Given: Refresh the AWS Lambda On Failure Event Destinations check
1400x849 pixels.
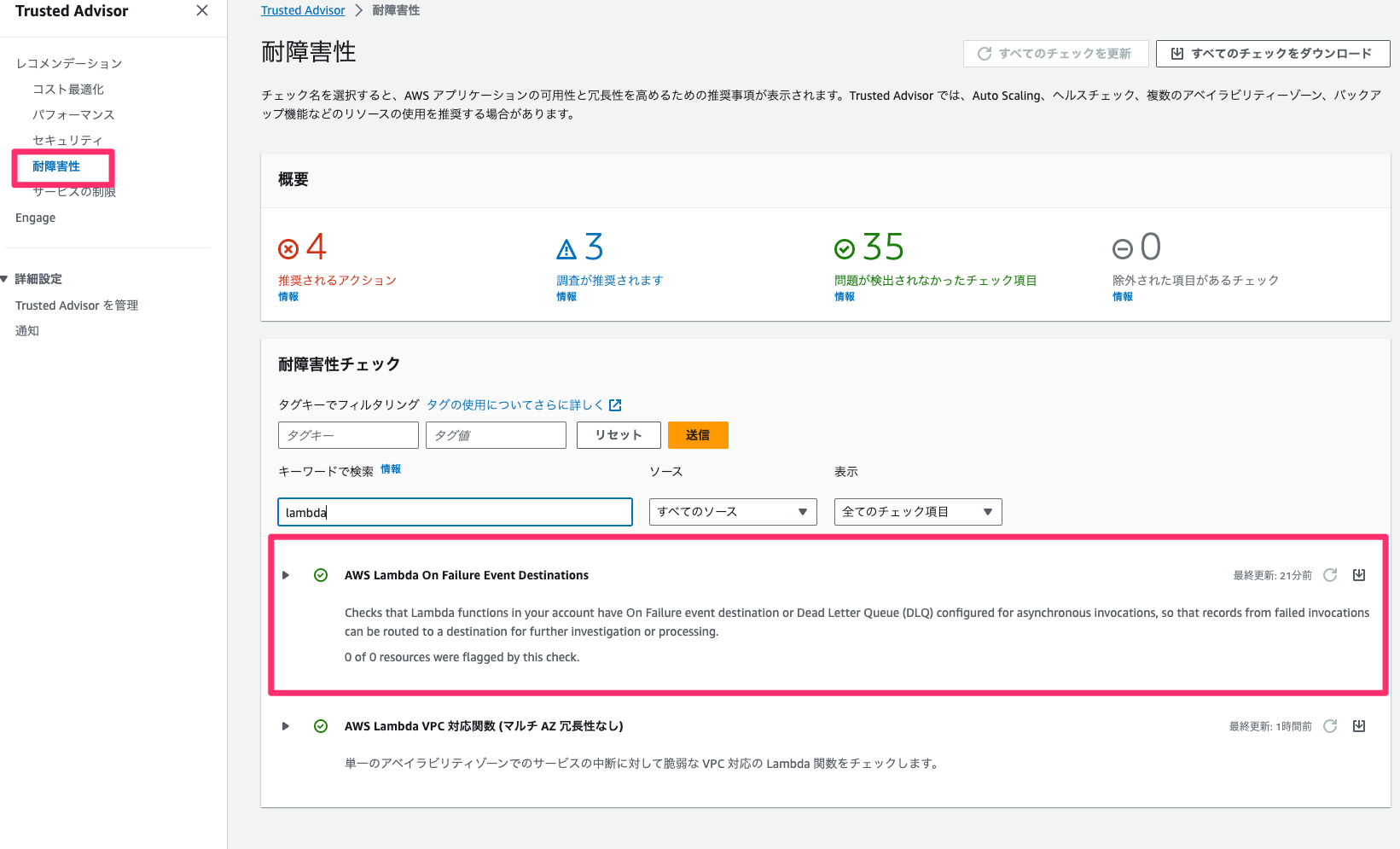Looking at the screenshot, I should [x=1330, y=574].
